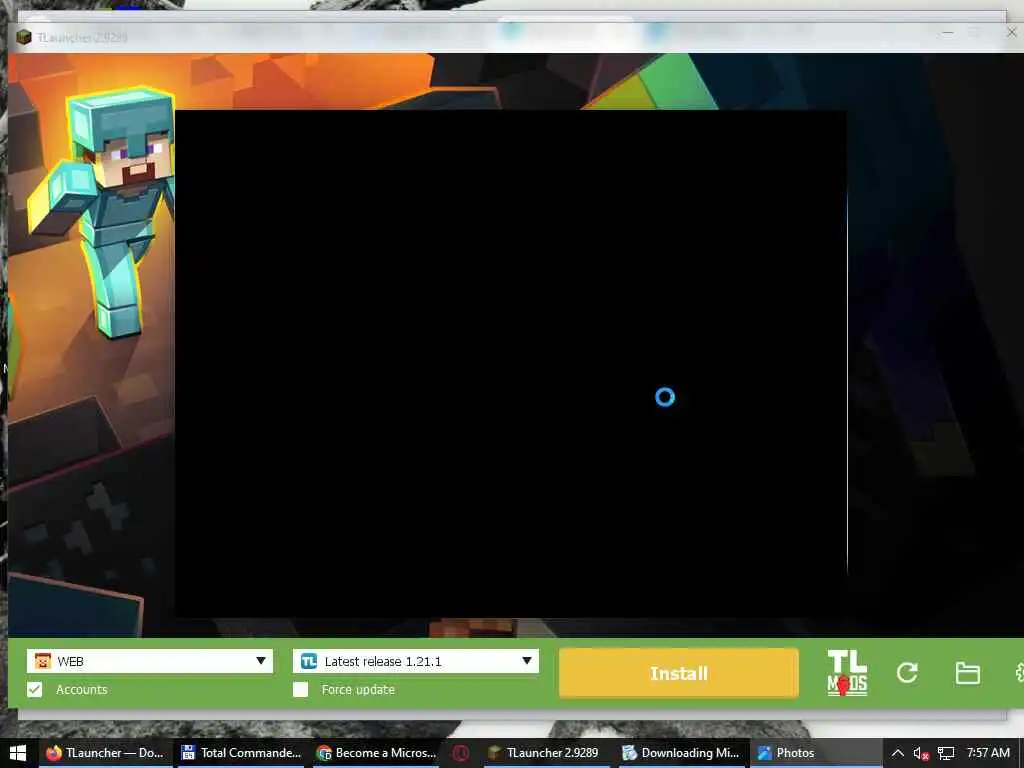The width and height of the screenshot is (1024, 768).
Task: Open the TL Mods icon
Action: (x=847, y=673)
